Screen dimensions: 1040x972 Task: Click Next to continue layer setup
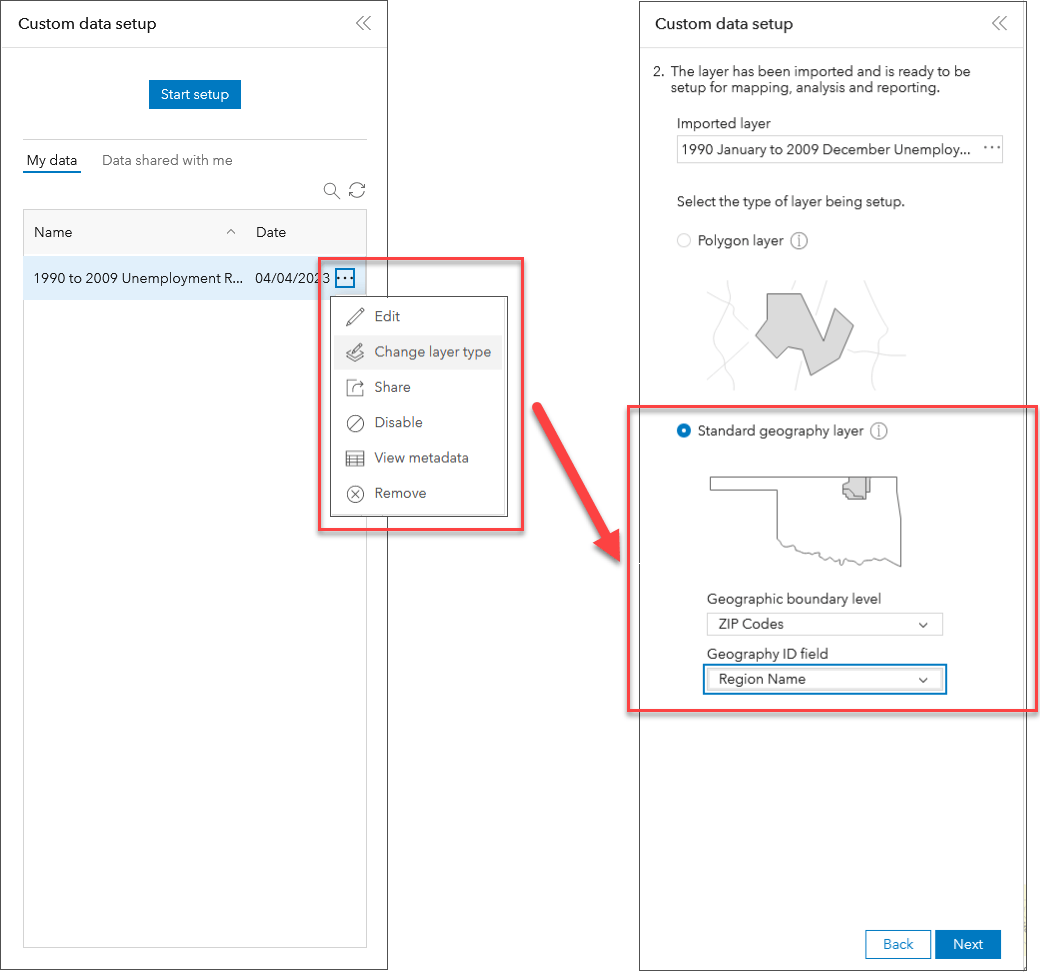967,944
